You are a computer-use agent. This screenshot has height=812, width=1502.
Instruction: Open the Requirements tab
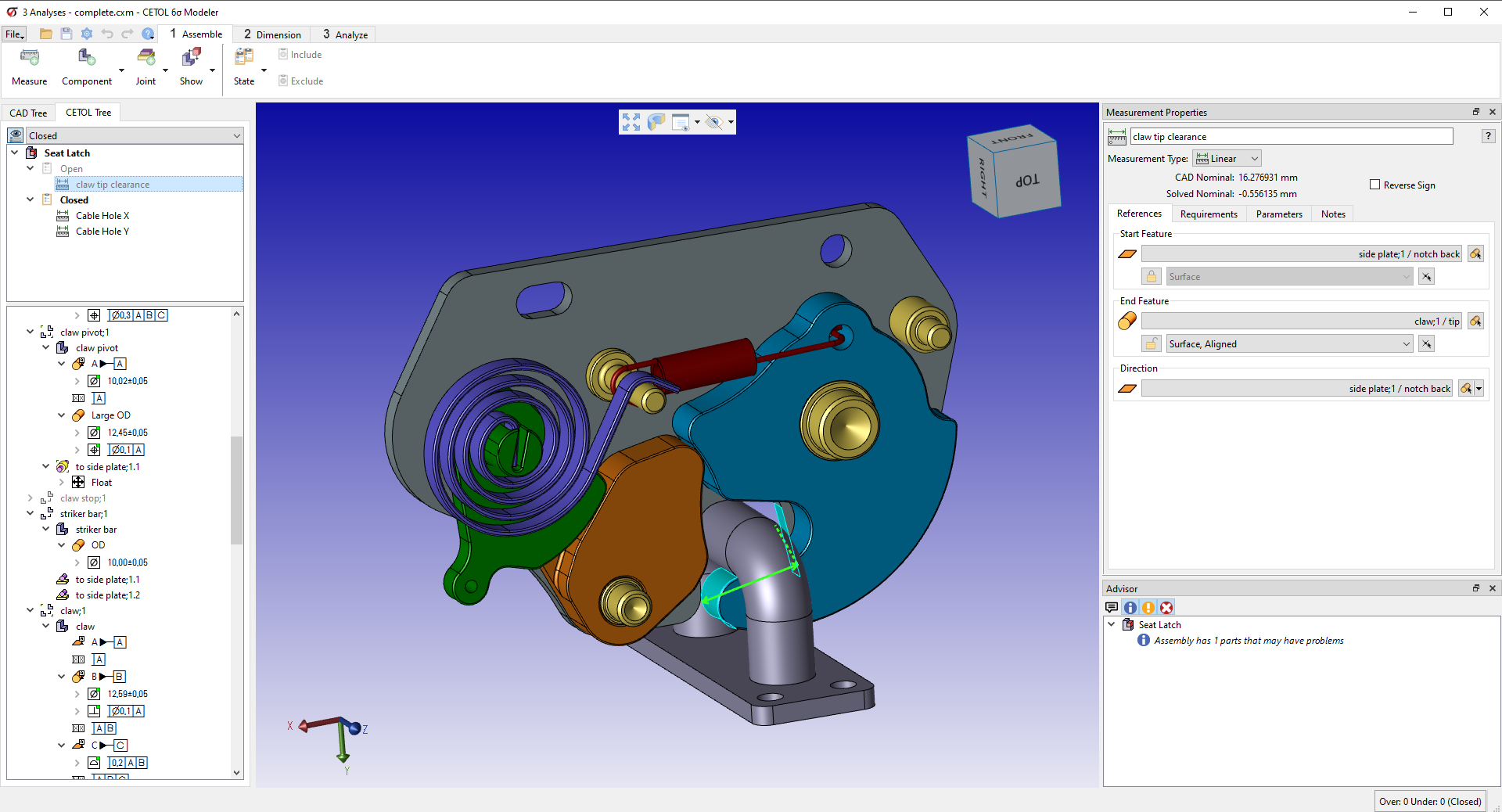point(1208,214)
